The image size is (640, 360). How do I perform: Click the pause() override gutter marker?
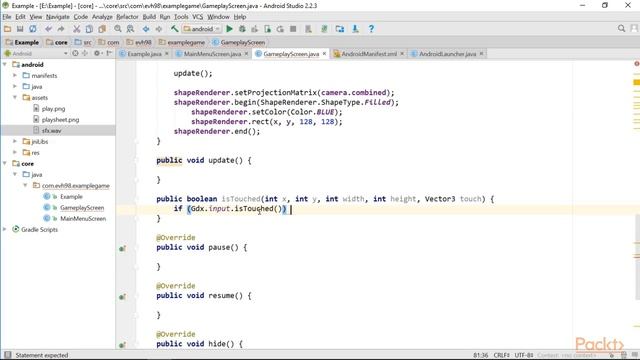click(x=122, y=248)
